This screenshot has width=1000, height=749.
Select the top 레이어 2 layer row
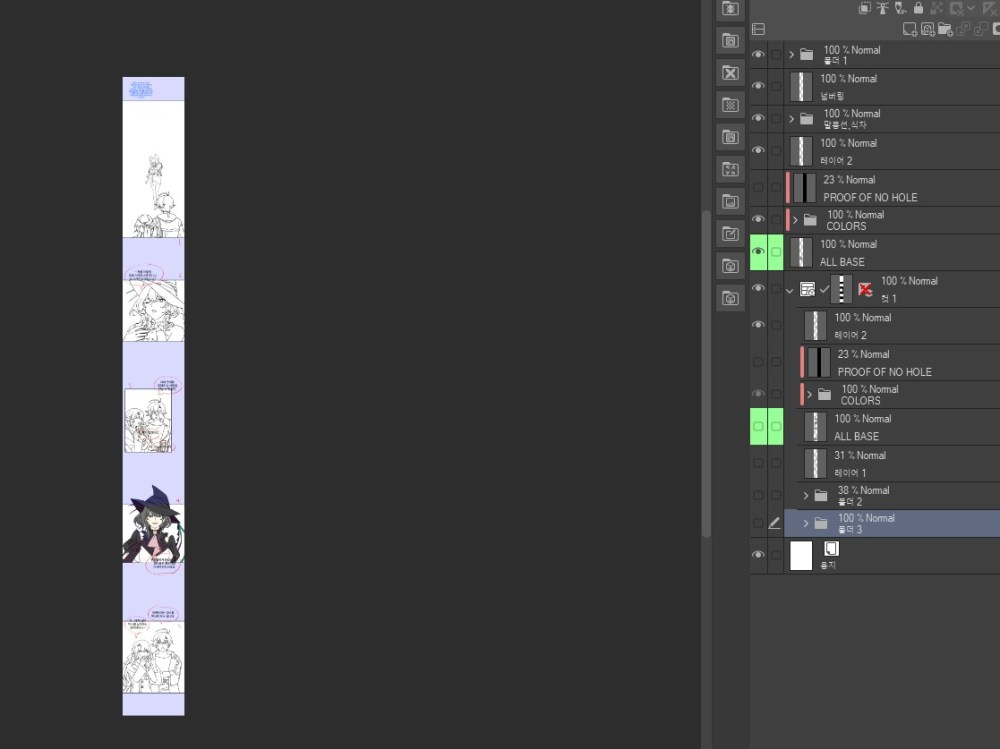(892, 151)
